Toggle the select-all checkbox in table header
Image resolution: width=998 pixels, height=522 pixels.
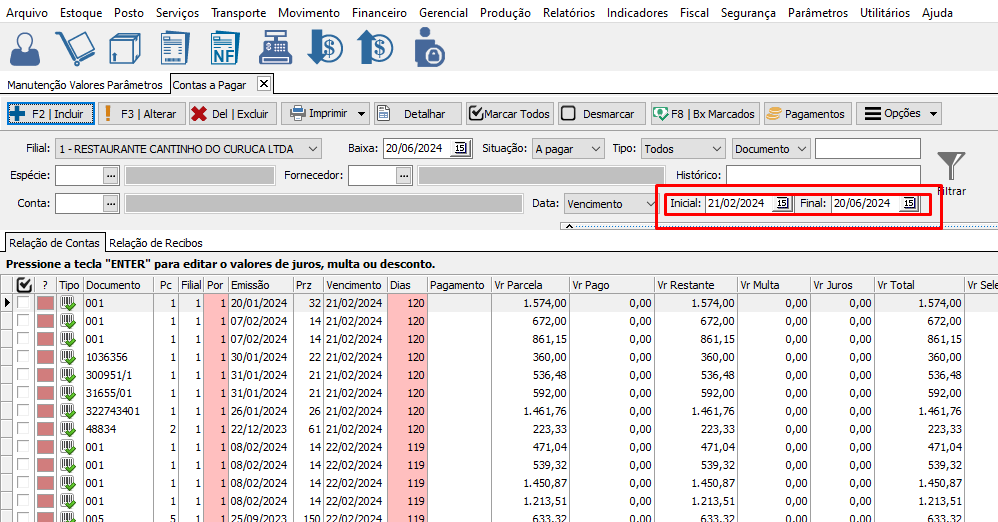point(24,285)
